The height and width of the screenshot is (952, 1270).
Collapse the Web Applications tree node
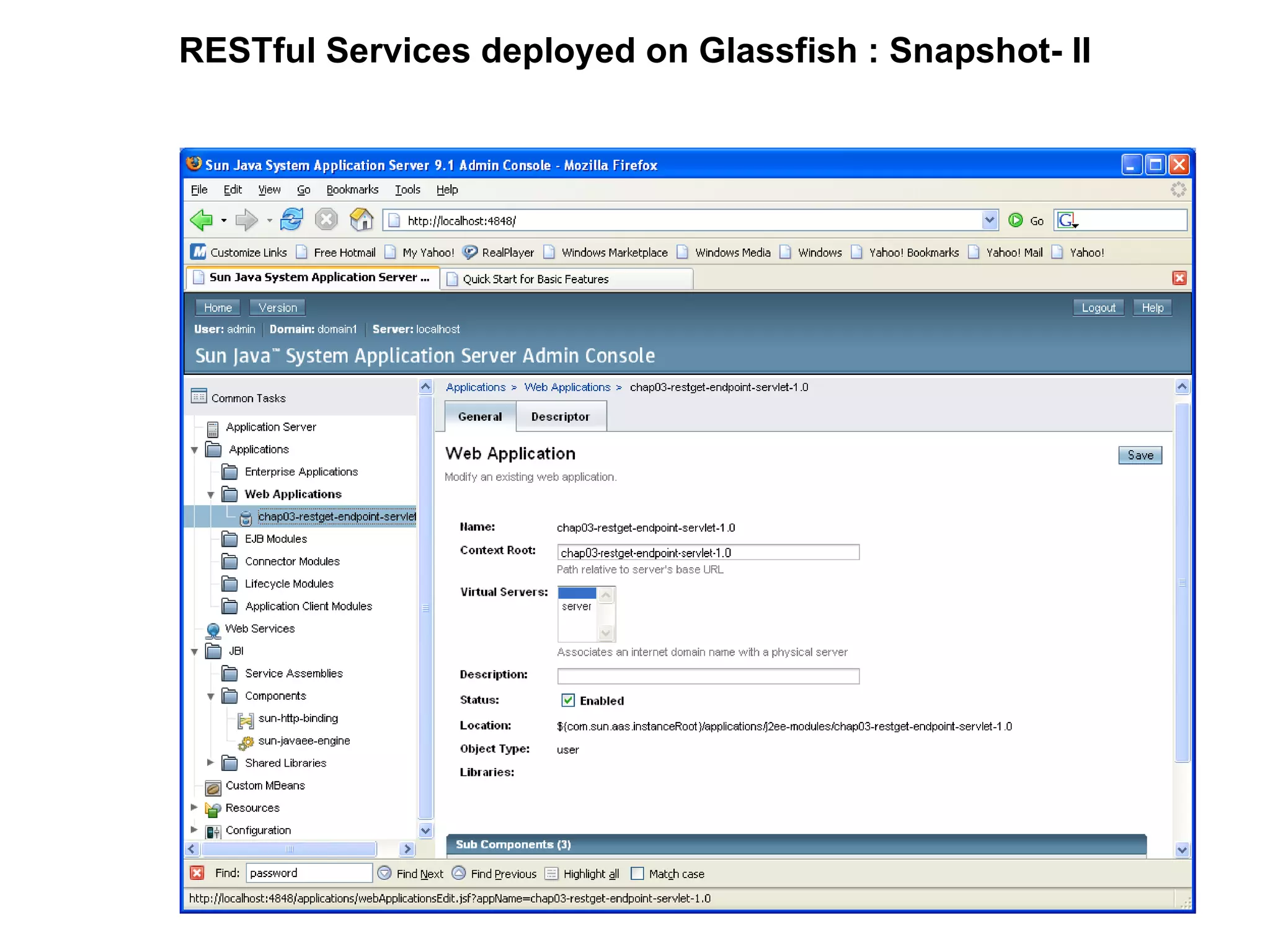(211, 495)
